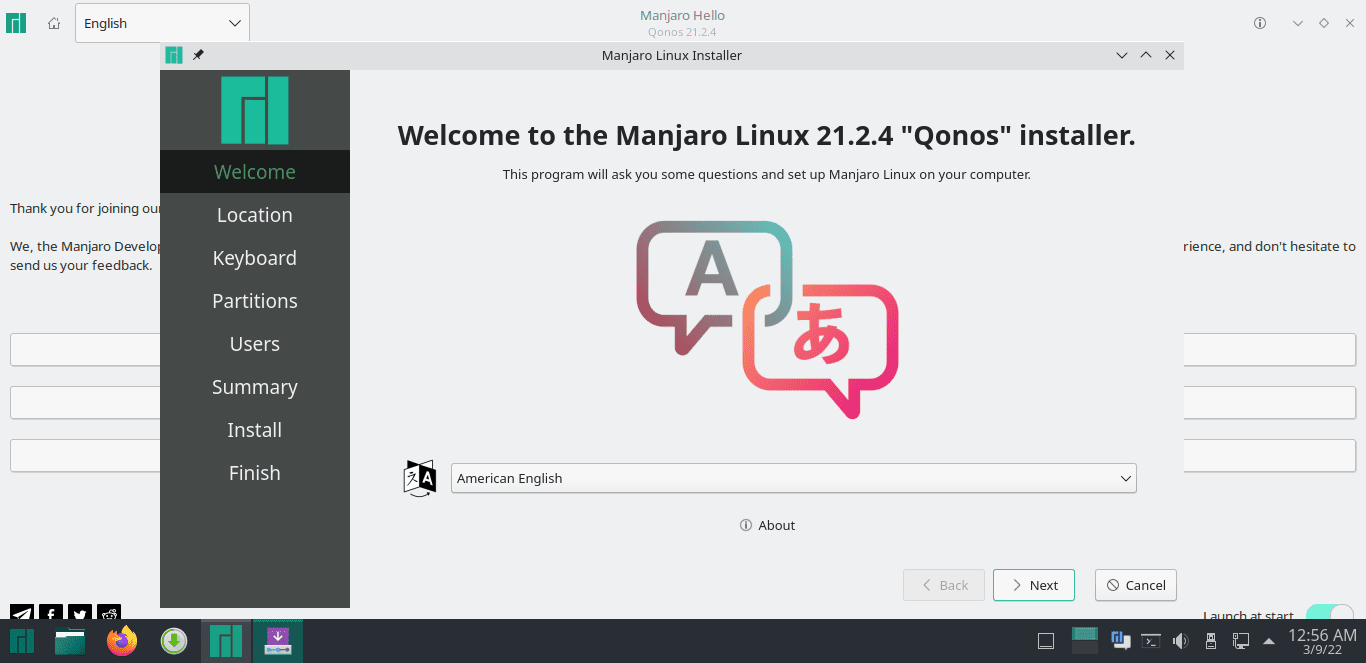Screen dimensions: 1366x663
Task: Click the green download installer taskbar icon
Action: pyautogui.click(x=174, y=641)
